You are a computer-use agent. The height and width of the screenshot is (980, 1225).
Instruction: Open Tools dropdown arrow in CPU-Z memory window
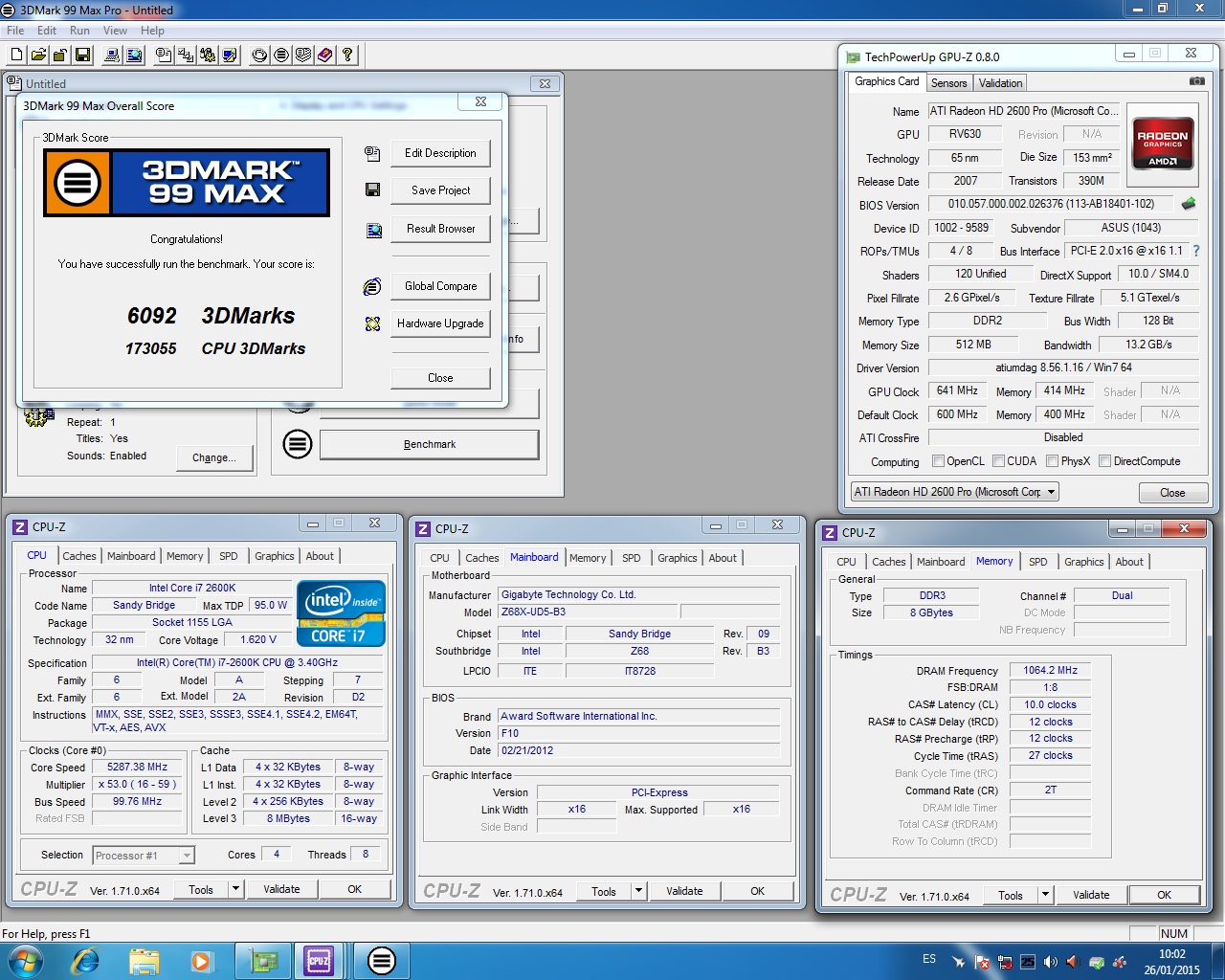click(x=1045, y=896)
